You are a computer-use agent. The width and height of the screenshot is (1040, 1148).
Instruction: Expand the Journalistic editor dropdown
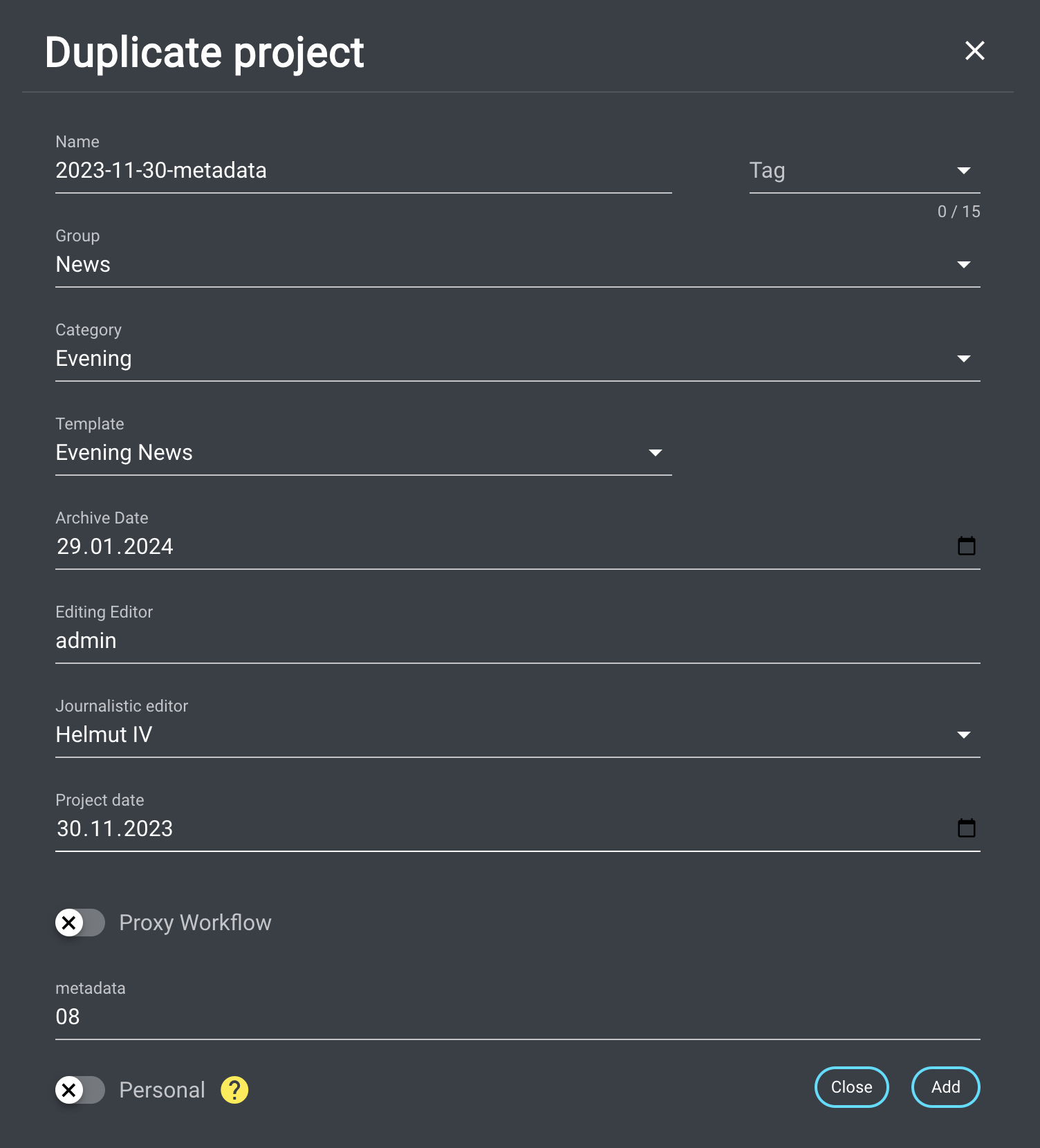tap(517, 735)
